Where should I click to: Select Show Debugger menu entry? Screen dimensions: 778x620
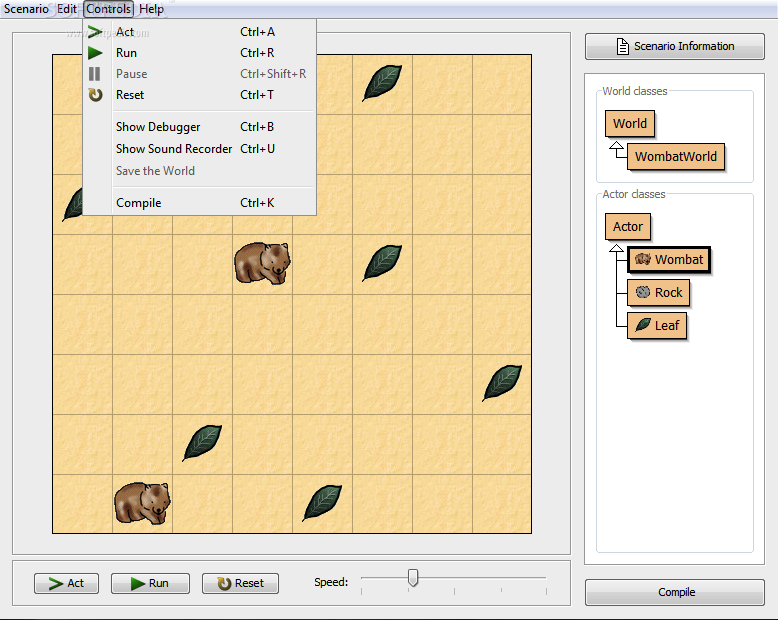(x=158, y=127)
